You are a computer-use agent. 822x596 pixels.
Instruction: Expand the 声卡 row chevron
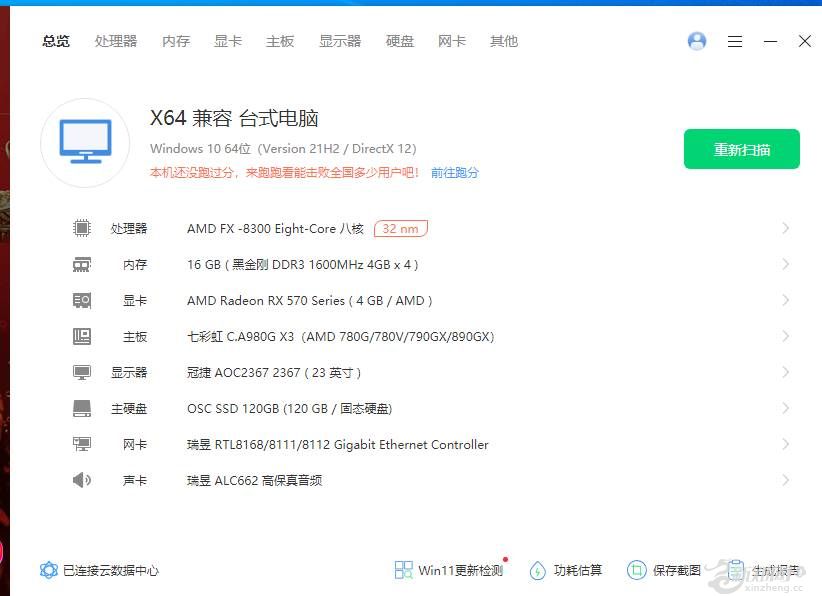pos(785,480)
